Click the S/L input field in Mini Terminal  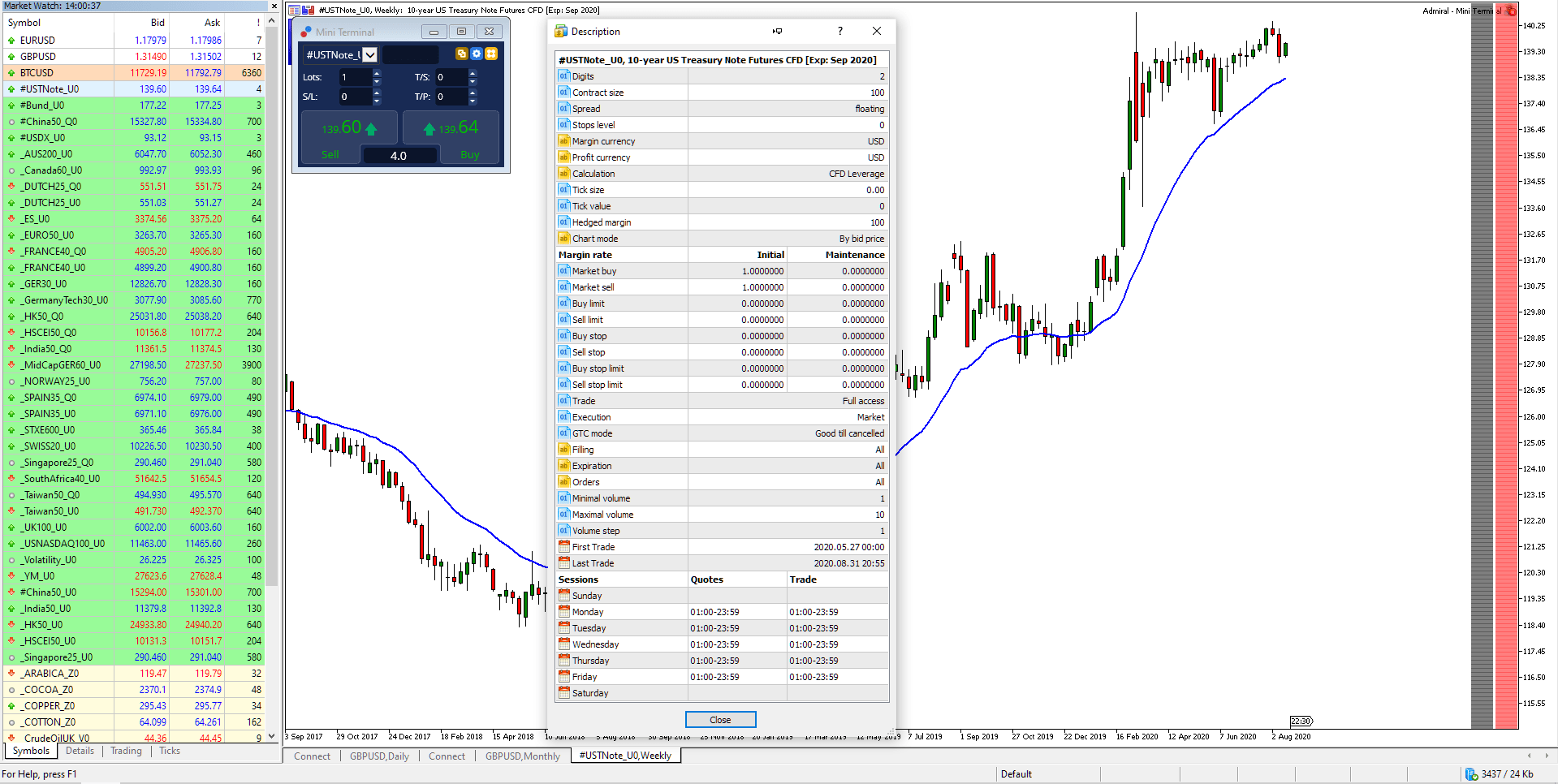tap(355, 96)
